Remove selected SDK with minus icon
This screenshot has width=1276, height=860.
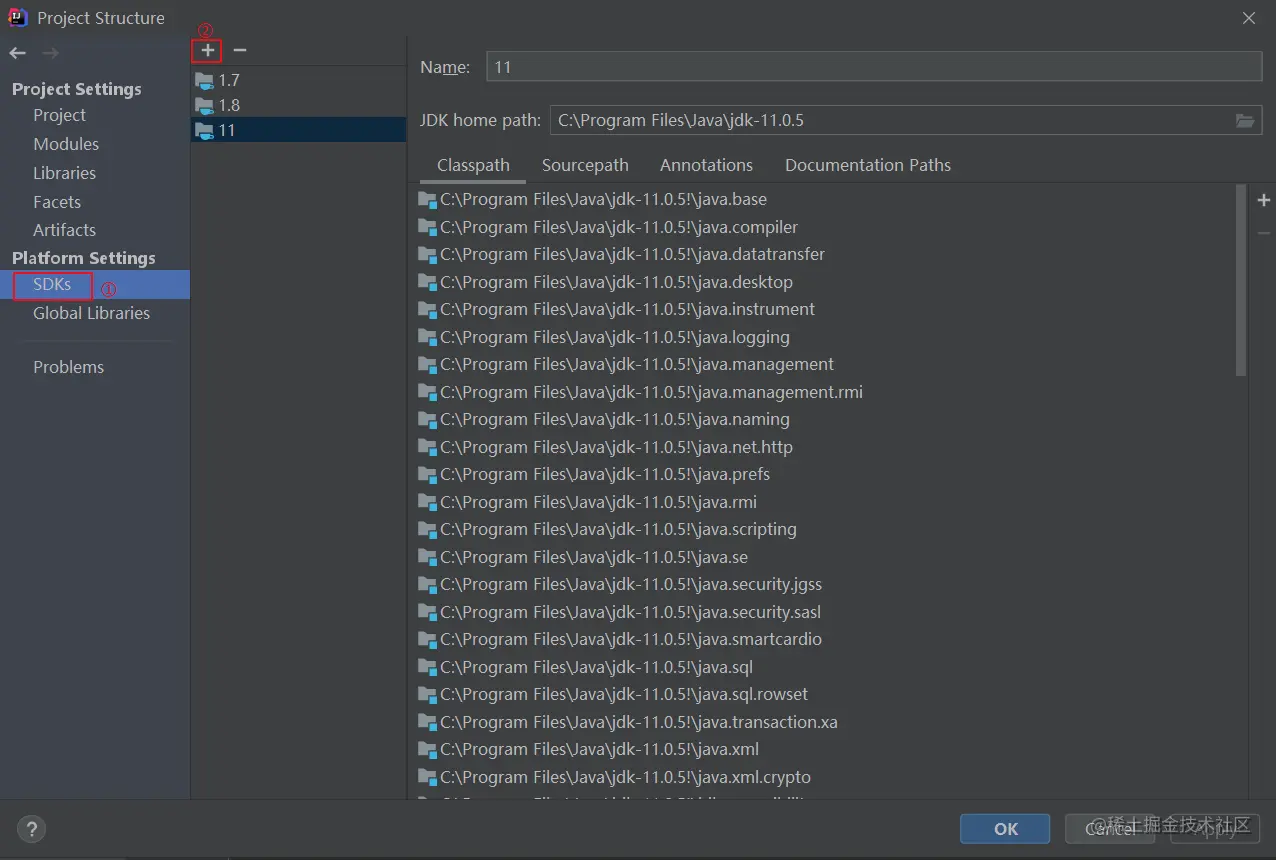[240, 50]
